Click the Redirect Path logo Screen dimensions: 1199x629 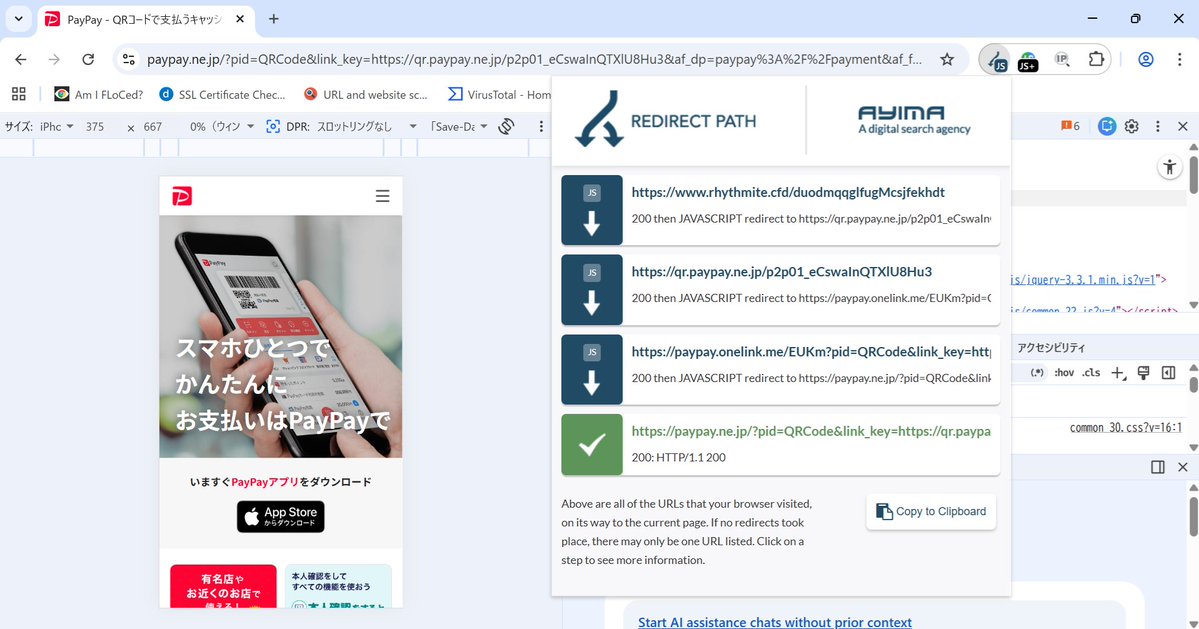tap(665, 119)
